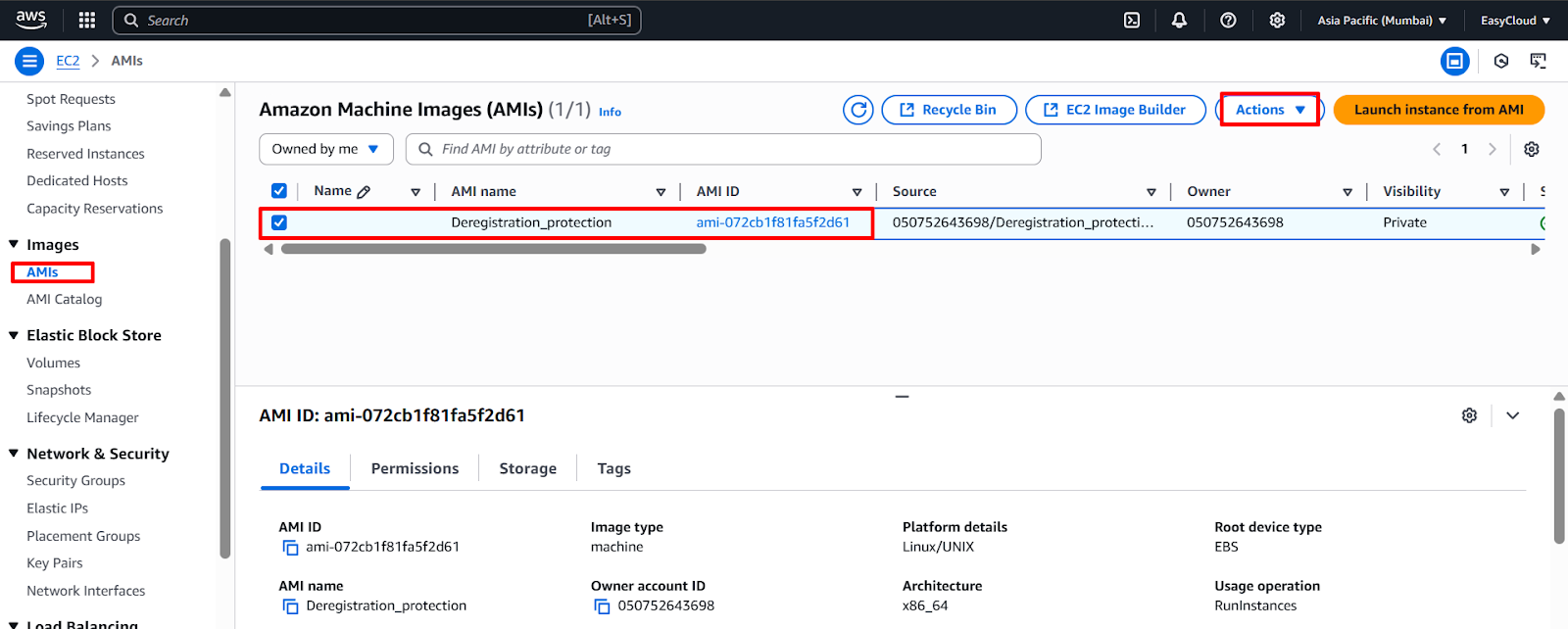Image resolution: width=1568 pixels, height=629 pixels.
Task: Open top bar settings gear
Action: [1277, 20]
